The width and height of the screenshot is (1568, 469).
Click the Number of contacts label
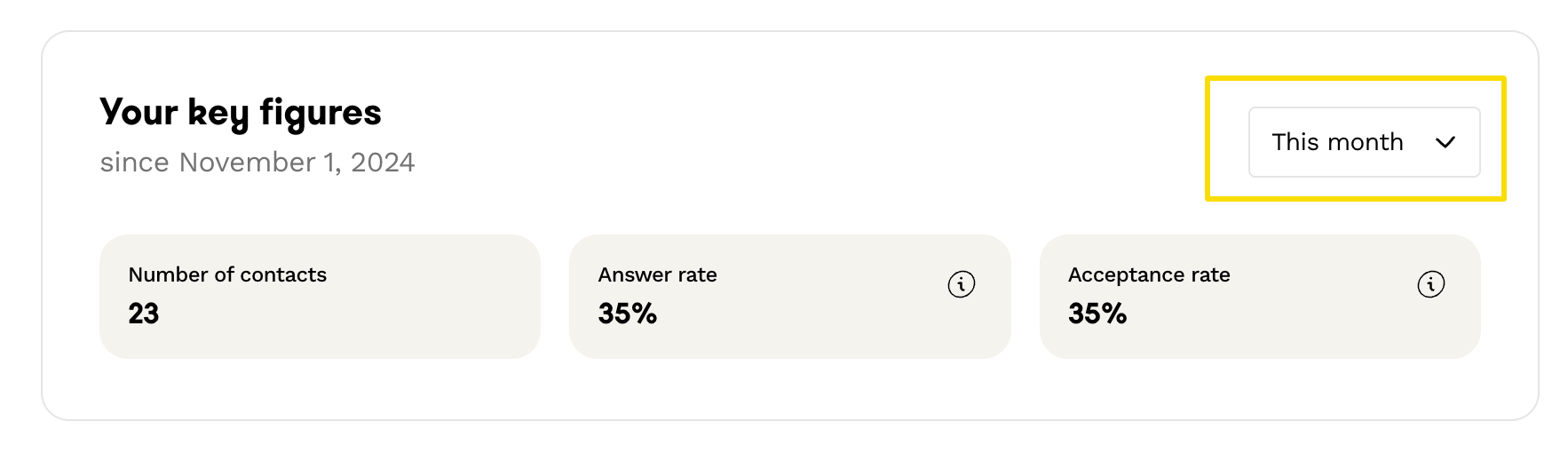[x=227, y=274]
